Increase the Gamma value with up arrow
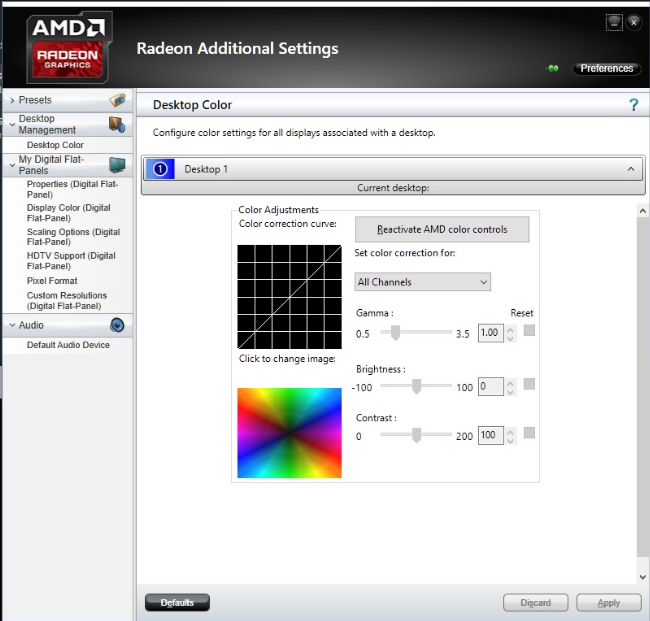The width and height of the screenshot is (650, 621). pos(510,330)
